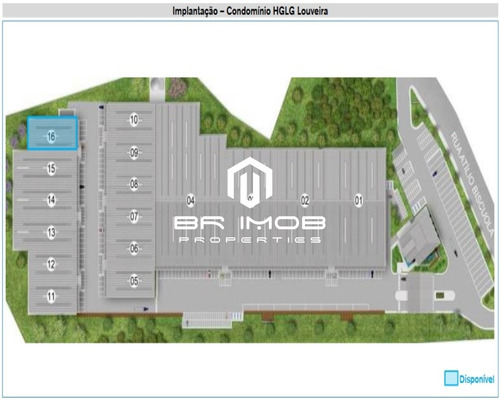
Task: Click warehouse unit label 09
Action: click(x=134, y=153)
